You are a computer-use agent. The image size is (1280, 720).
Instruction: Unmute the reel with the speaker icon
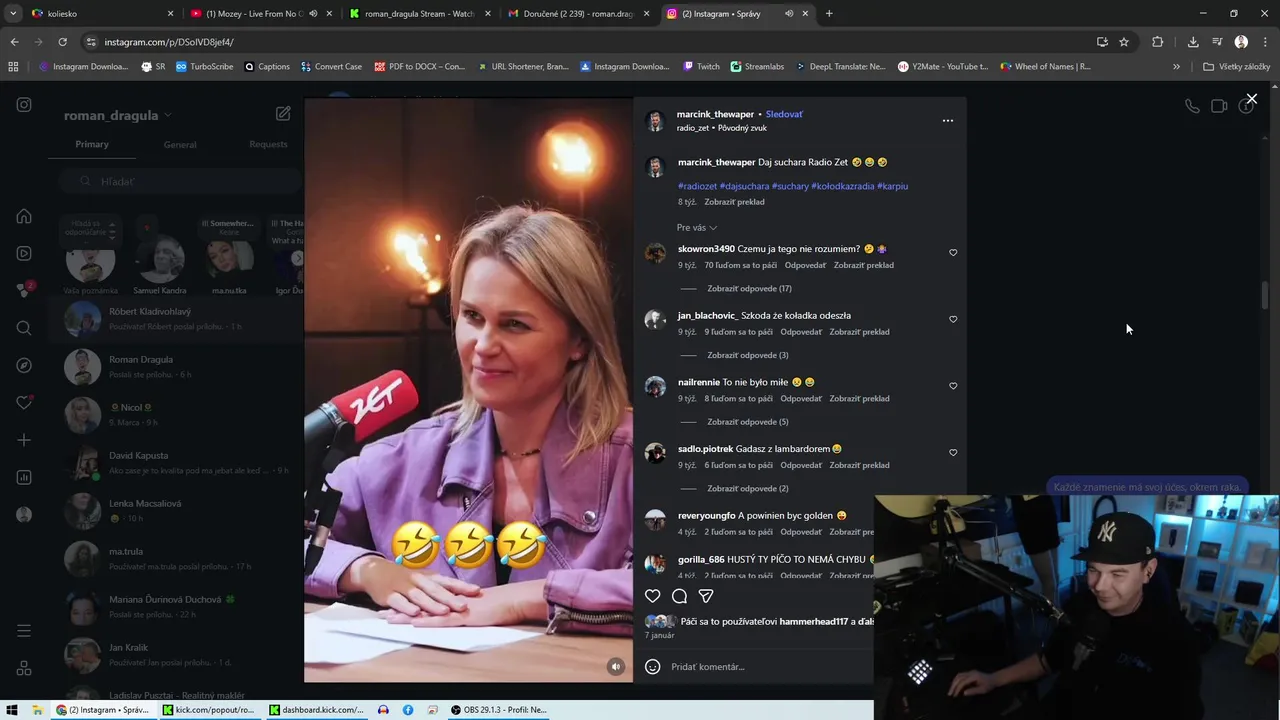click(x=616, y=667)
